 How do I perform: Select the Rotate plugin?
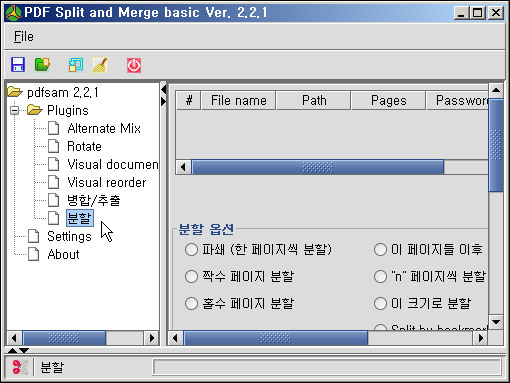84,146
